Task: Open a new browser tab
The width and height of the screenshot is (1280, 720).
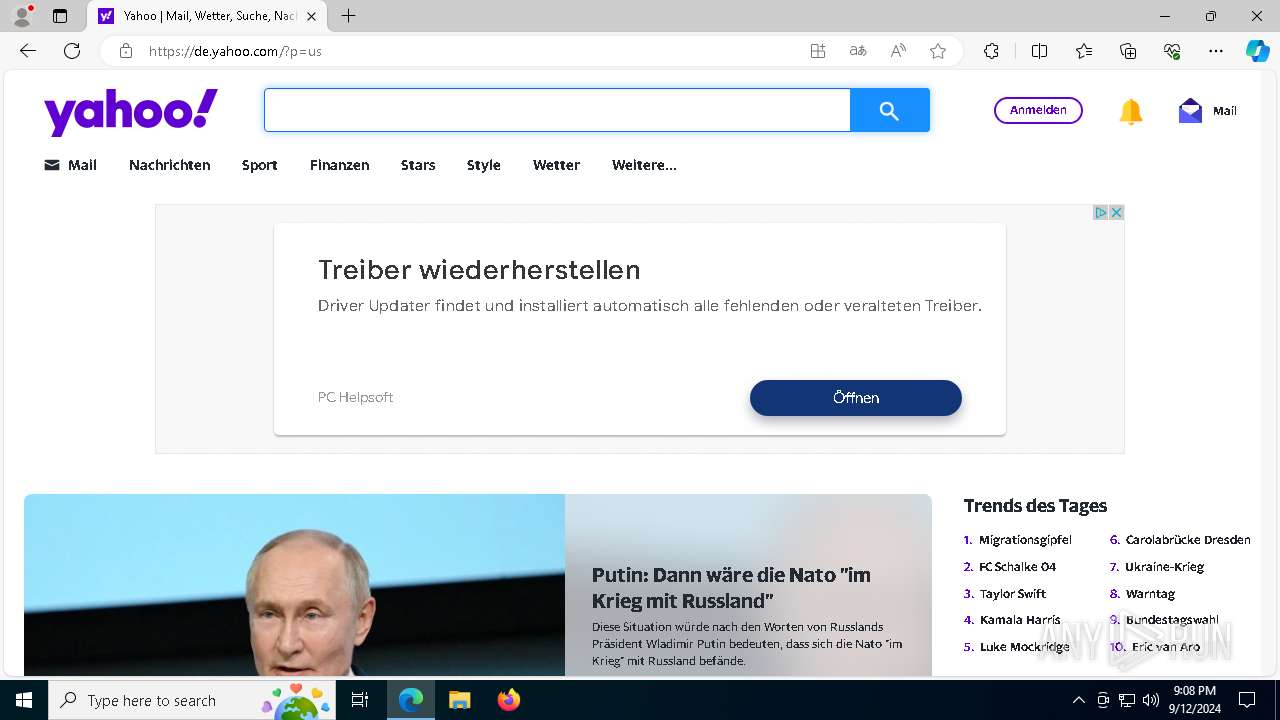Action: pos(348,16)
